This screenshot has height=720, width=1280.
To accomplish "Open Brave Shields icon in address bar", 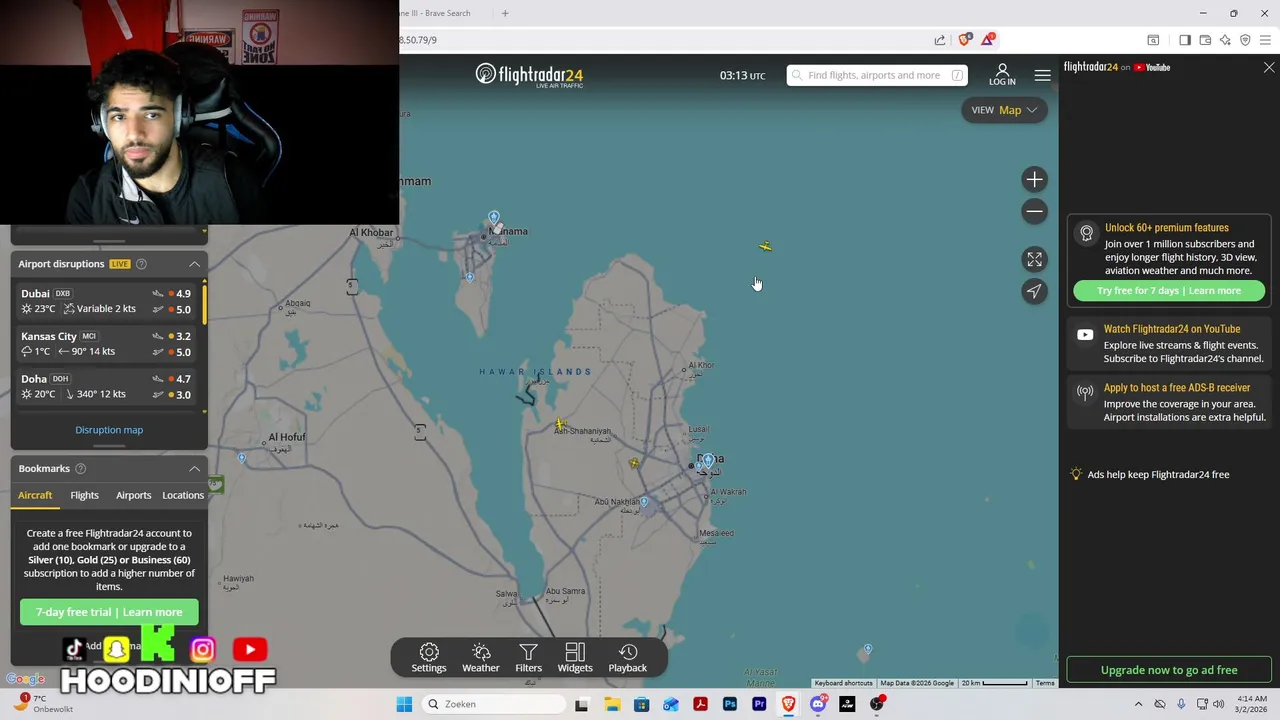I will (964, 40).
